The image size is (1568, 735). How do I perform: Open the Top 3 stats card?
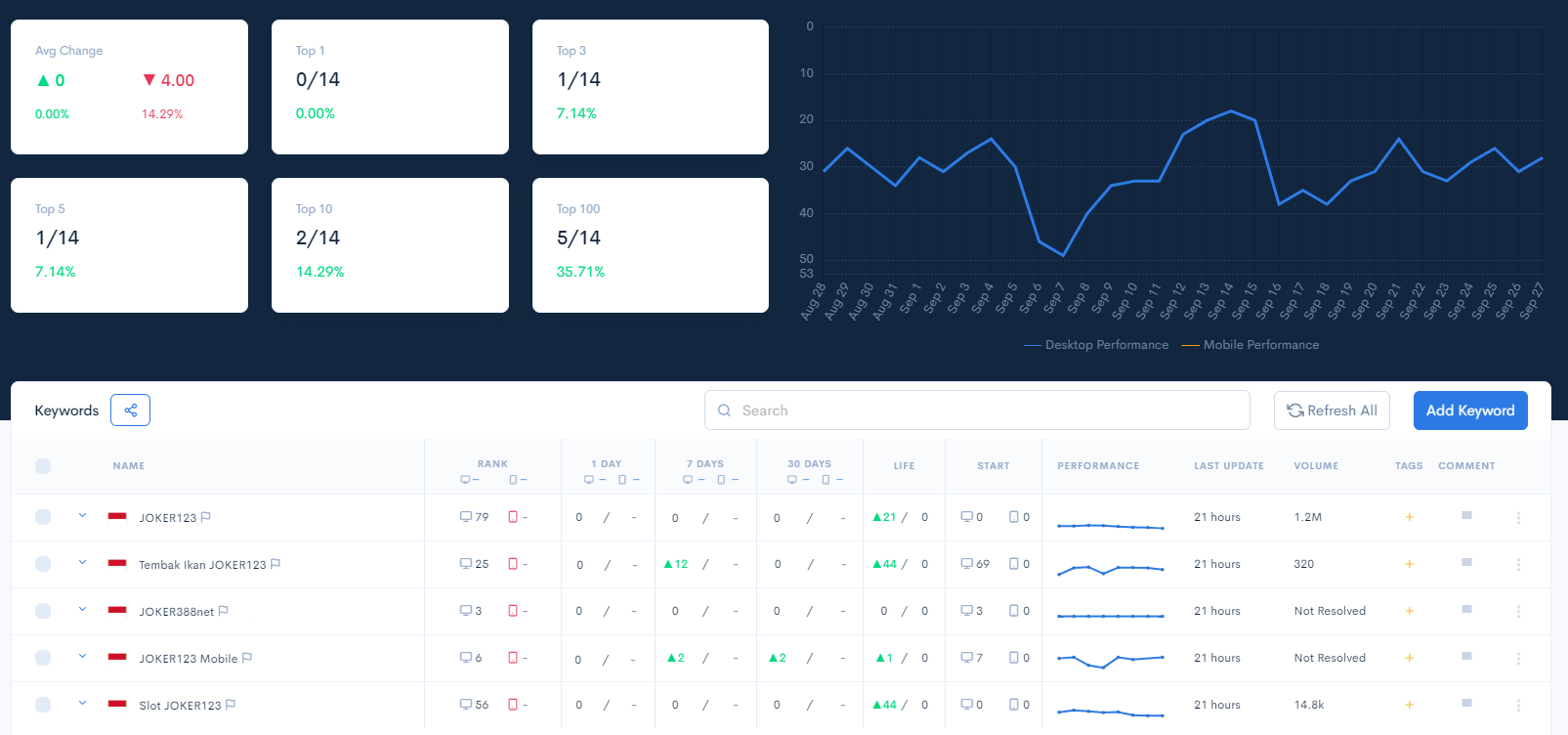point(651,87)
